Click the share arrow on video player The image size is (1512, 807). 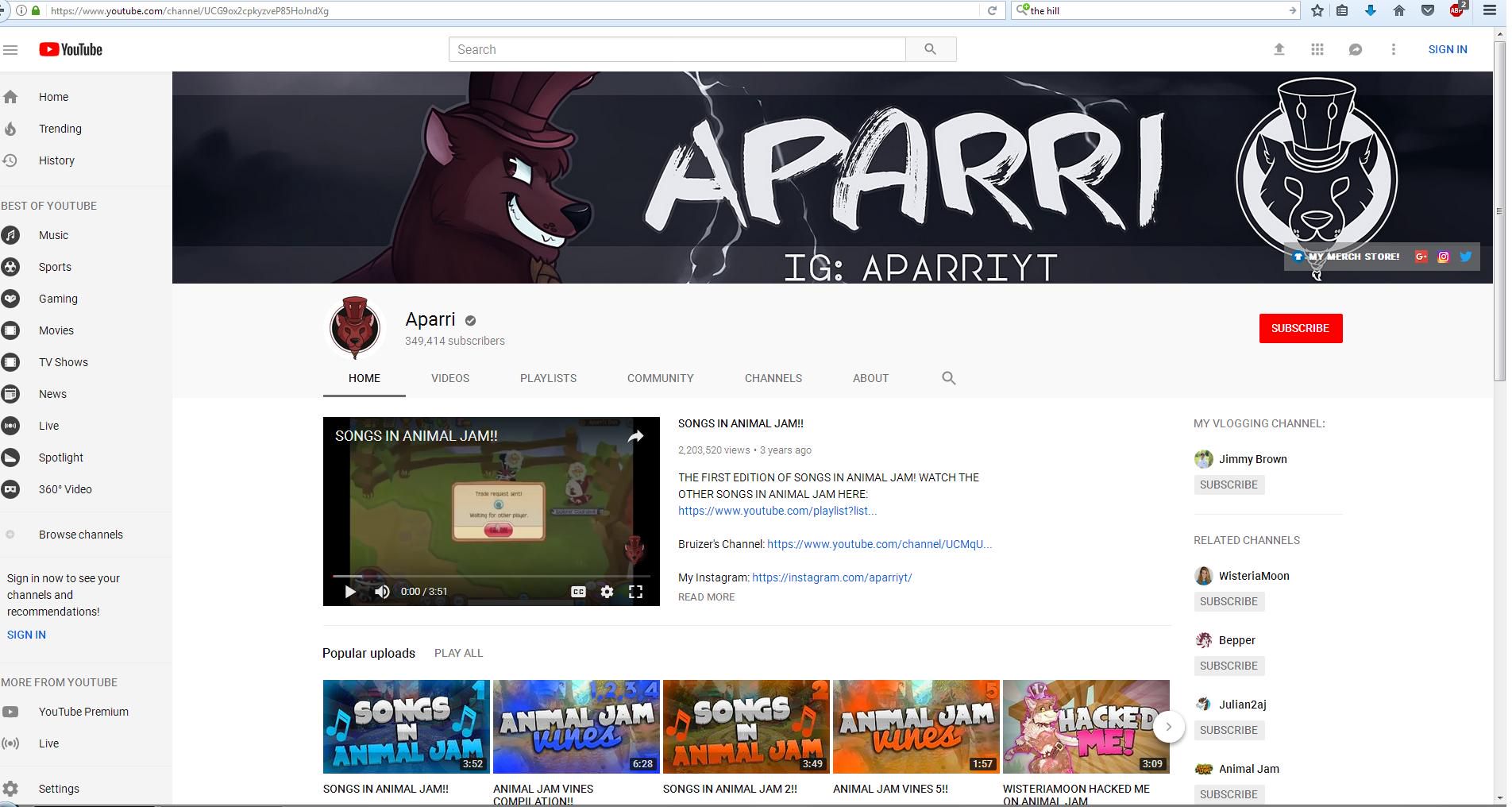coord(636,436)
